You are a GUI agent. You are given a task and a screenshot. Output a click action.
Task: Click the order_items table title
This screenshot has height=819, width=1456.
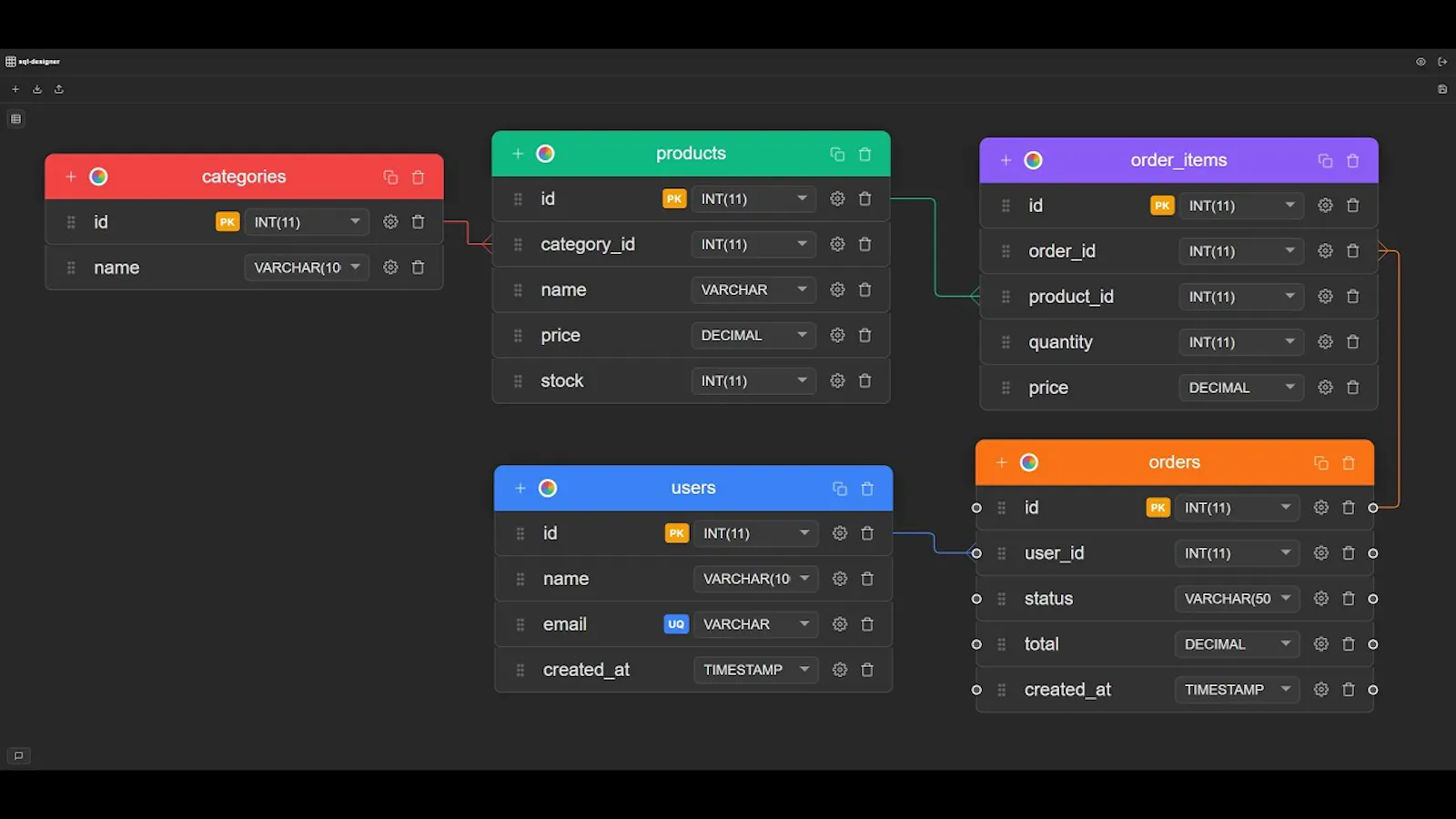[x=1178, y=160]
